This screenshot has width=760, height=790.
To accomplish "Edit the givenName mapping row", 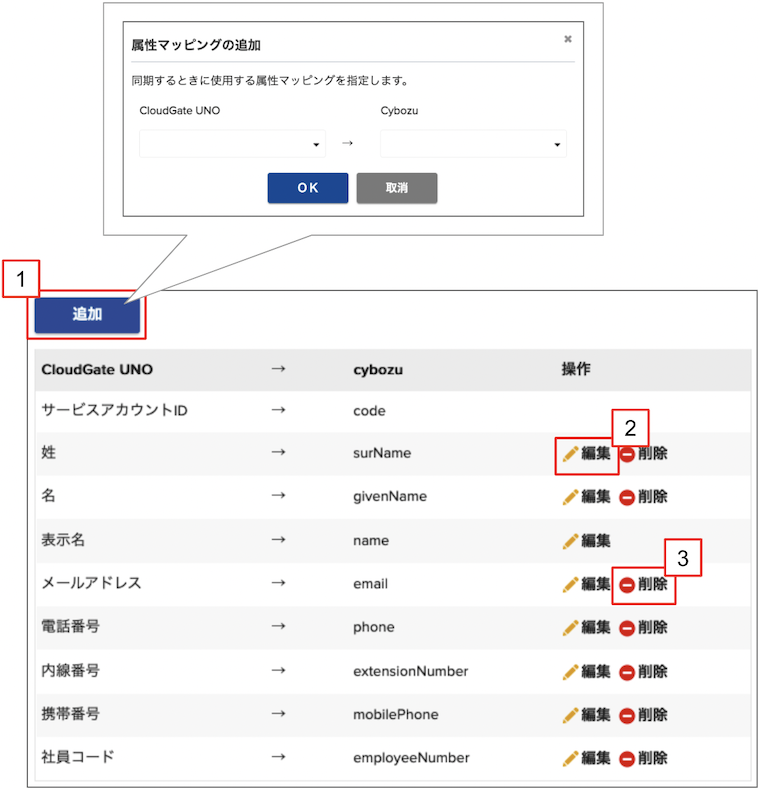I will point(587,497).
